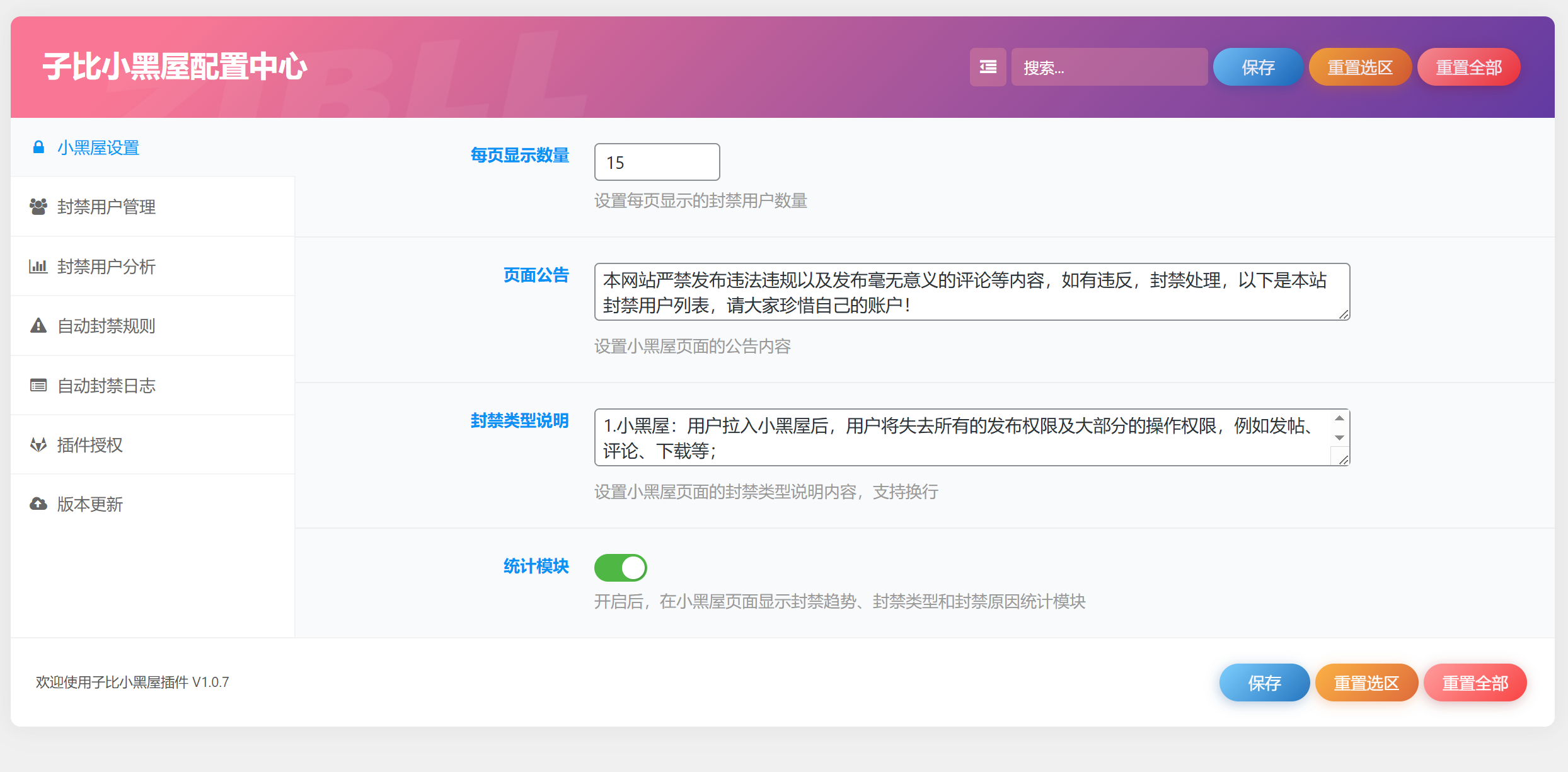This screenshot has height=772, width=1568.
Task: Click the footer 重置选区 button
Action: click(1366, 683)
